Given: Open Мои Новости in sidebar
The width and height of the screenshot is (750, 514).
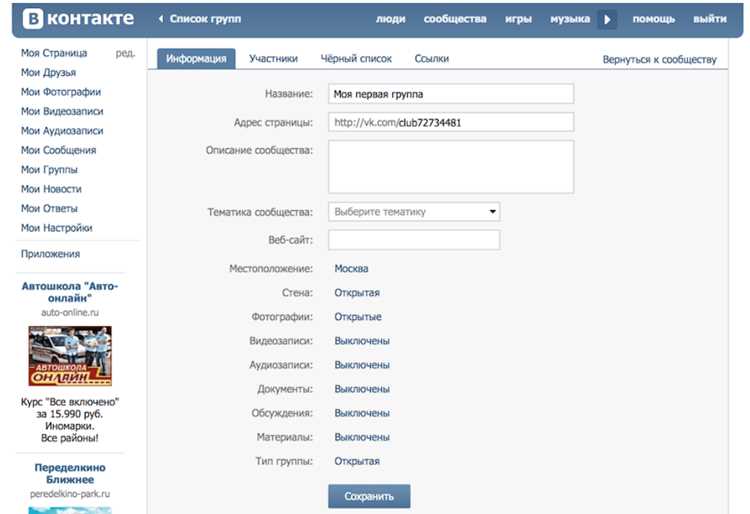Looking at the screenshot, I should pyautogui.click(x=51, y=189).
